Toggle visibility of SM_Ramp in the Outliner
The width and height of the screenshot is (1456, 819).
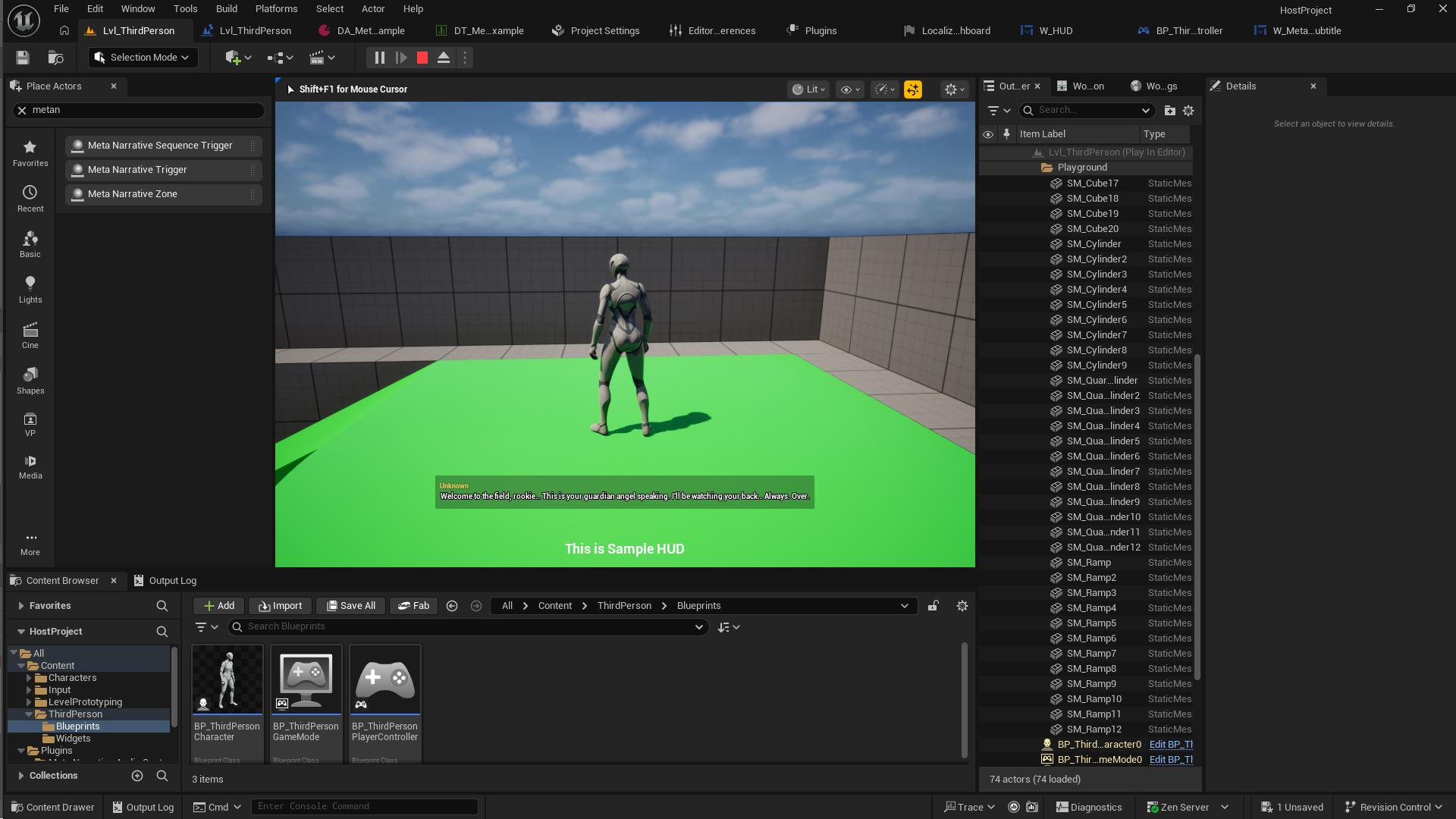[x=988, y=563]
